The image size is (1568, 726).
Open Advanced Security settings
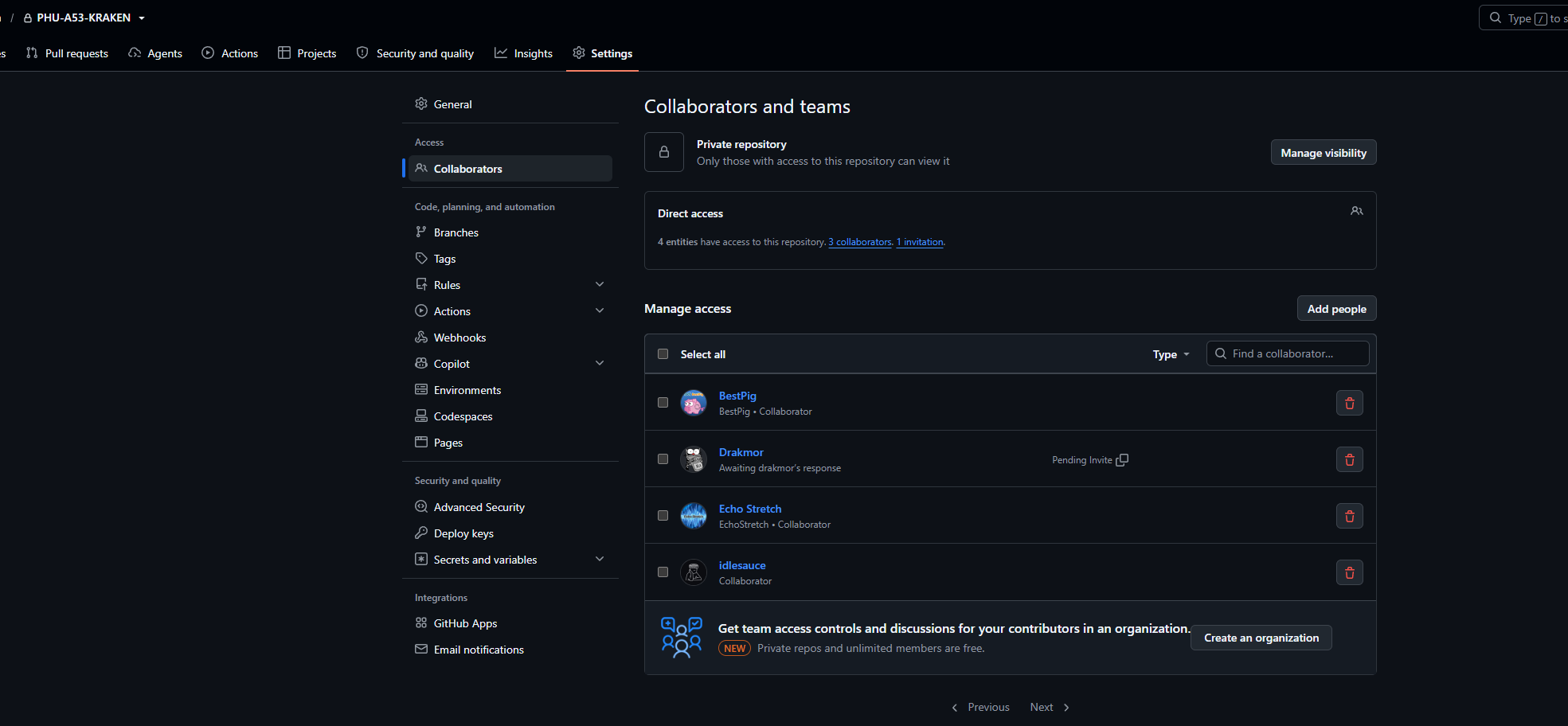(x=510, y=507)
